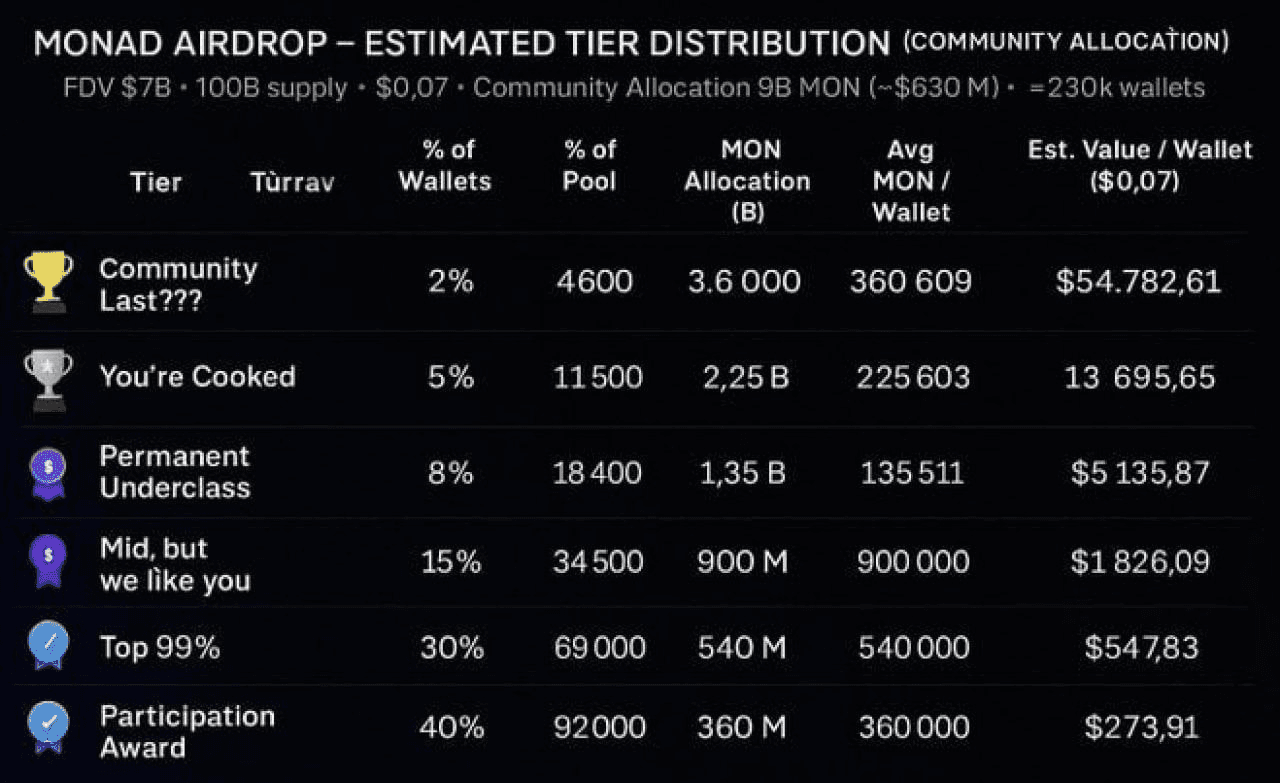Image resolution: width=1280 pixels, height=783 pixels.
Task: Click the Community Last??? tier name
Action: point(178,284)
